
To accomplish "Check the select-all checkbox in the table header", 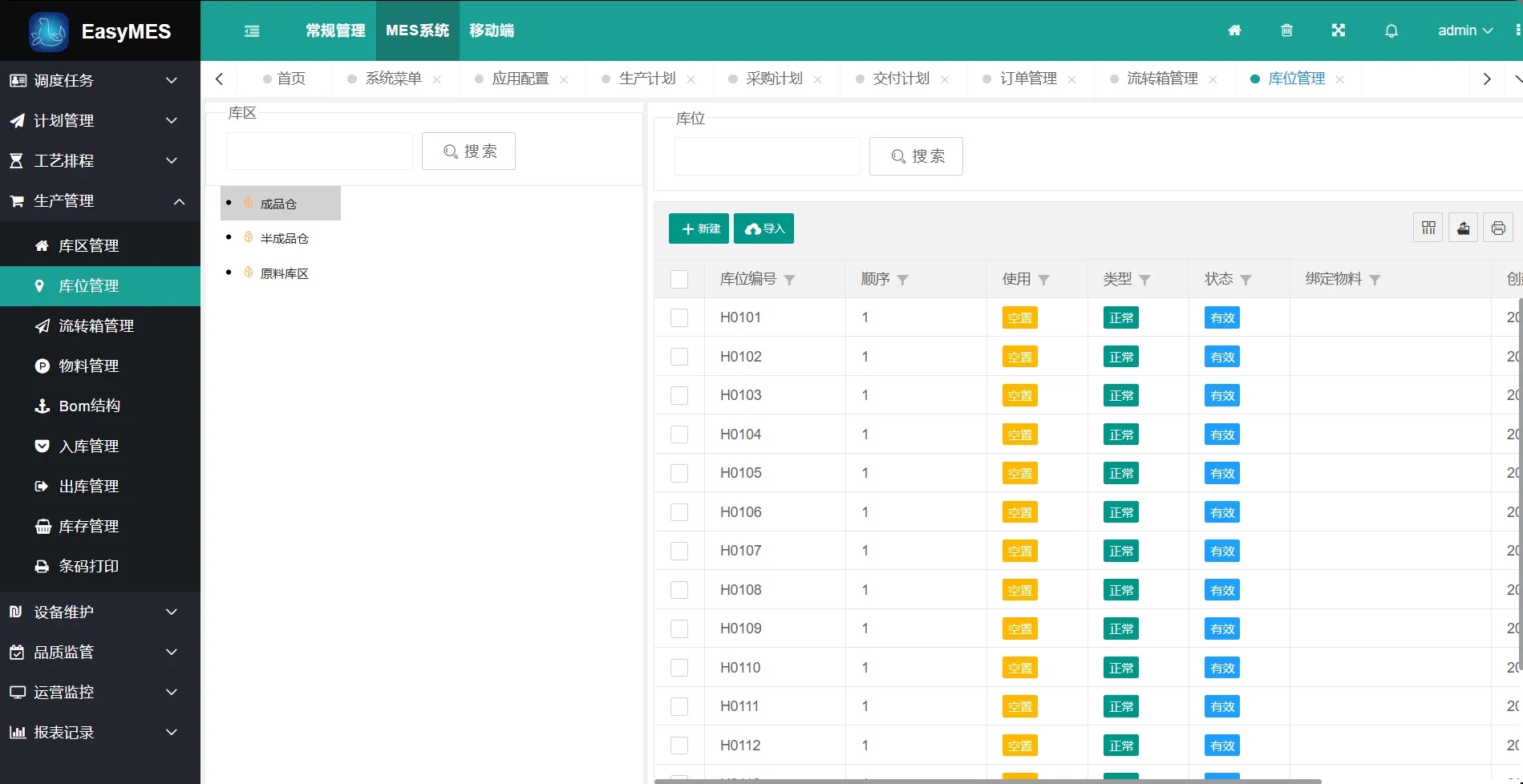I will tap(679, 279).
